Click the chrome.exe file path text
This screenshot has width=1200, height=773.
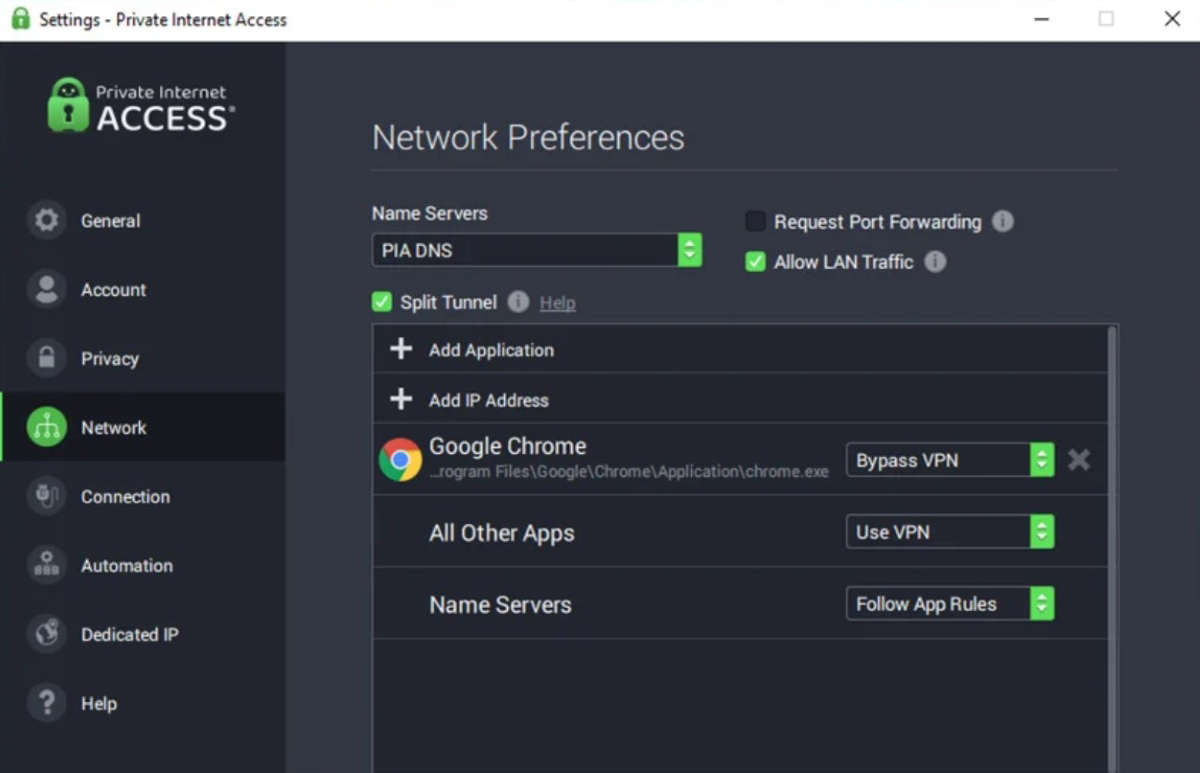tap(629, 472)
